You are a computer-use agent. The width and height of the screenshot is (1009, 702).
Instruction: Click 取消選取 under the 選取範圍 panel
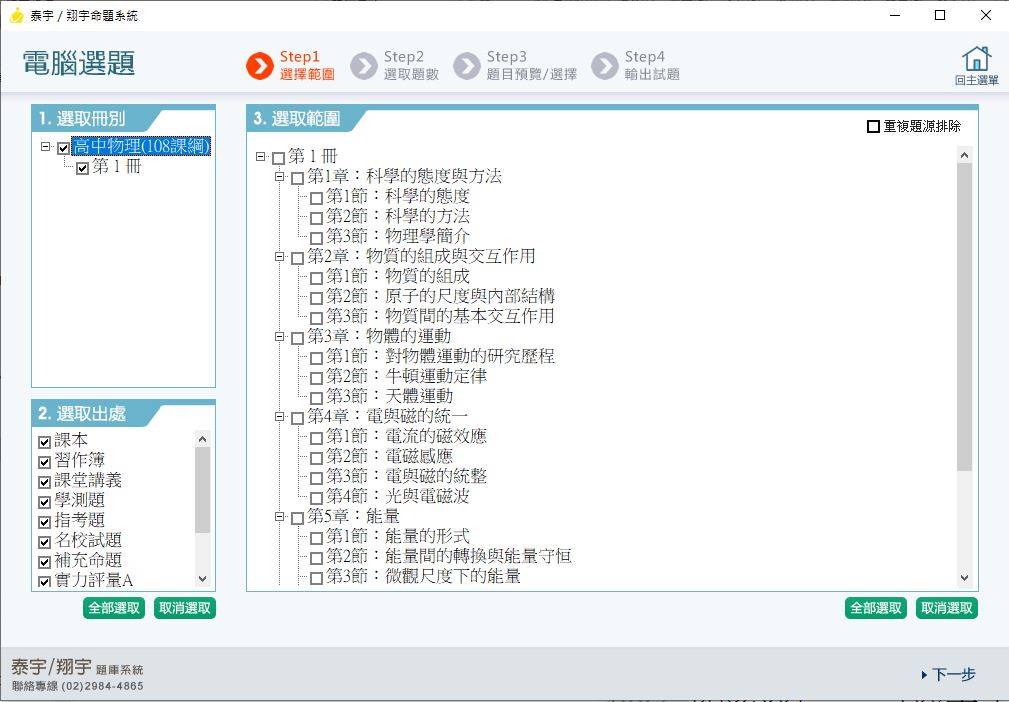coord(947,608)
